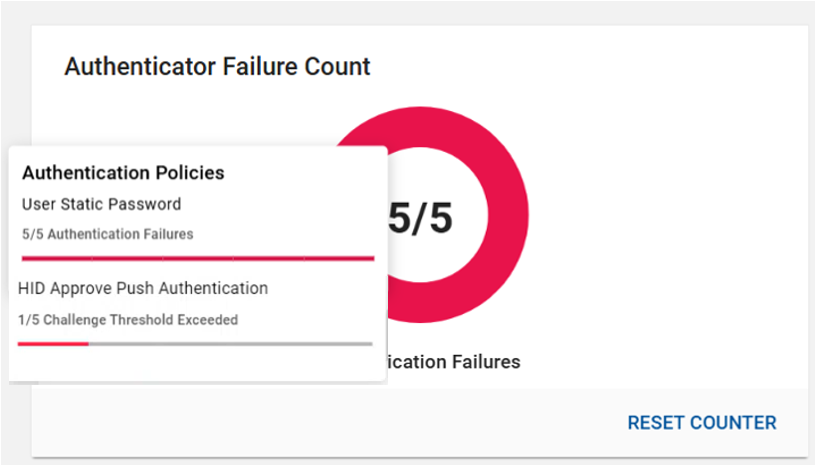Viewport: 815px width, 465px height.
Task: Click the grey footer bar beside RESET COUNTER
Action: [300, 423]
